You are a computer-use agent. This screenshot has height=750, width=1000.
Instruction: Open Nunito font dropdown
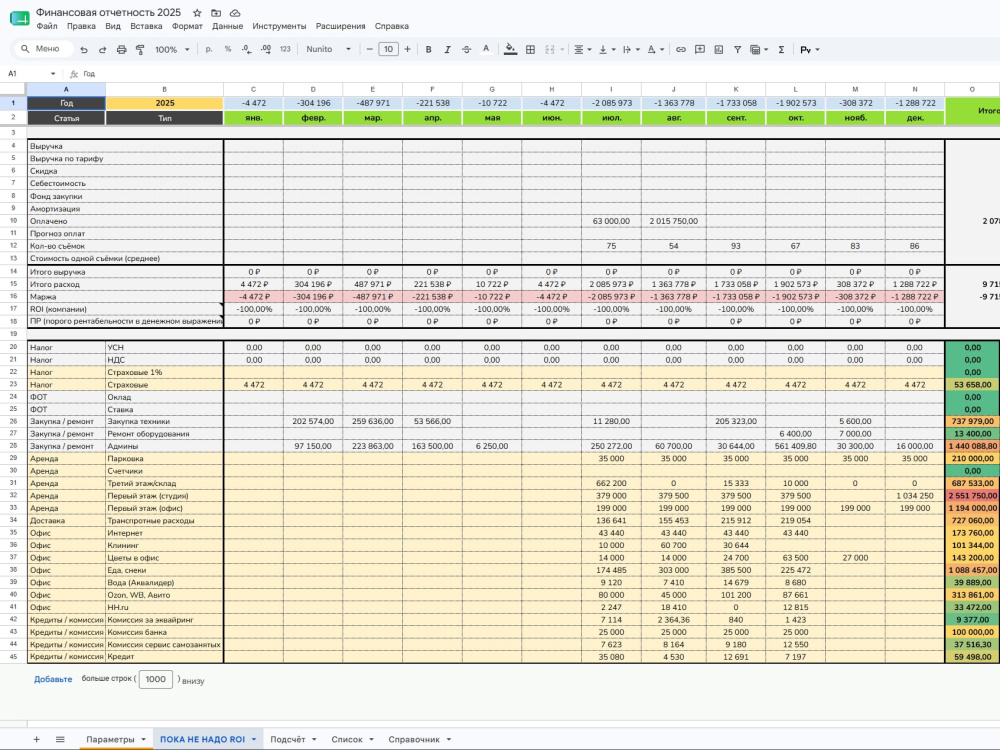click(x=328, y=49)
